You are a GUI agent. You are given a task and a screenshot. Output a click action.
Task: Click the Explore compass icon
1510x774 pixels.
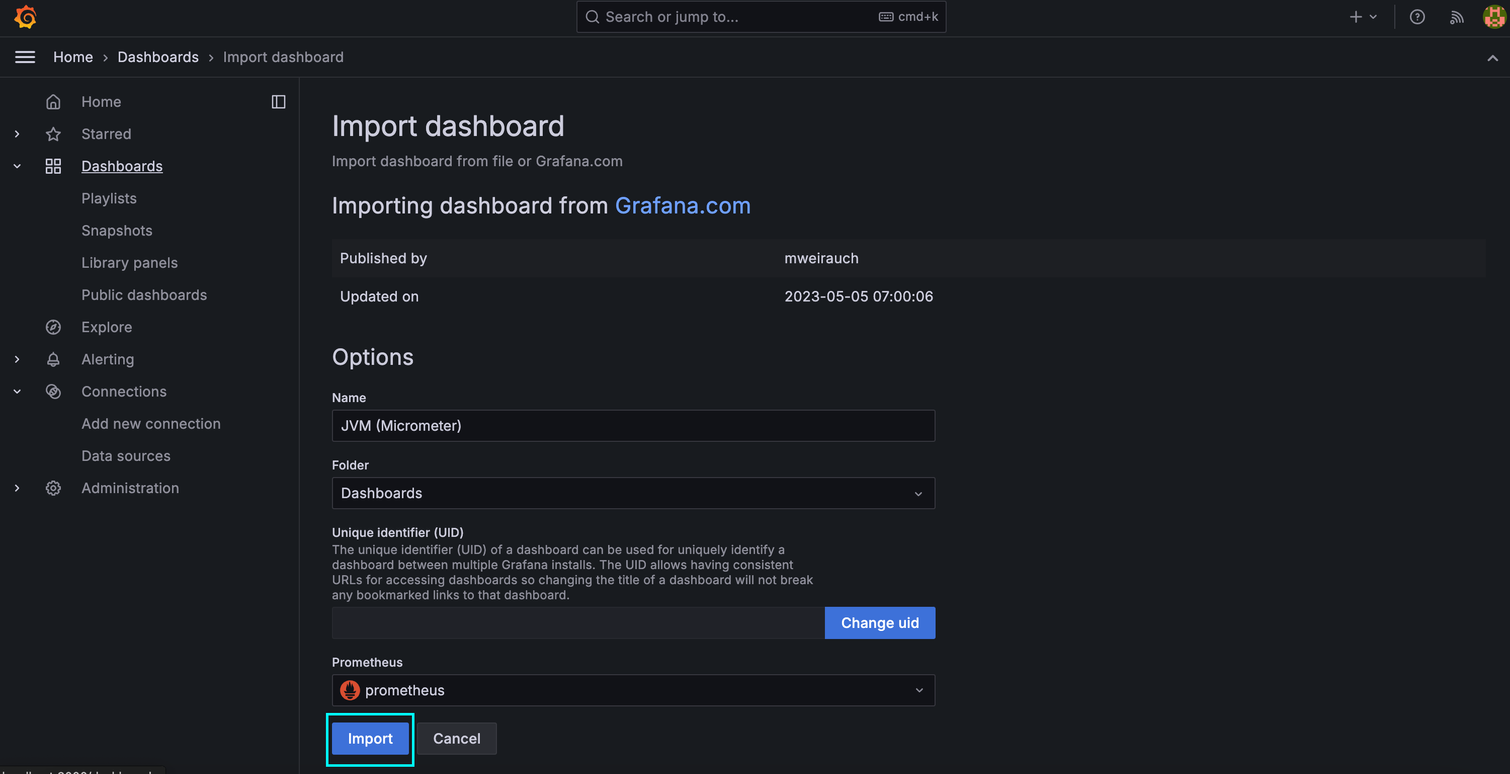point(53,327)
